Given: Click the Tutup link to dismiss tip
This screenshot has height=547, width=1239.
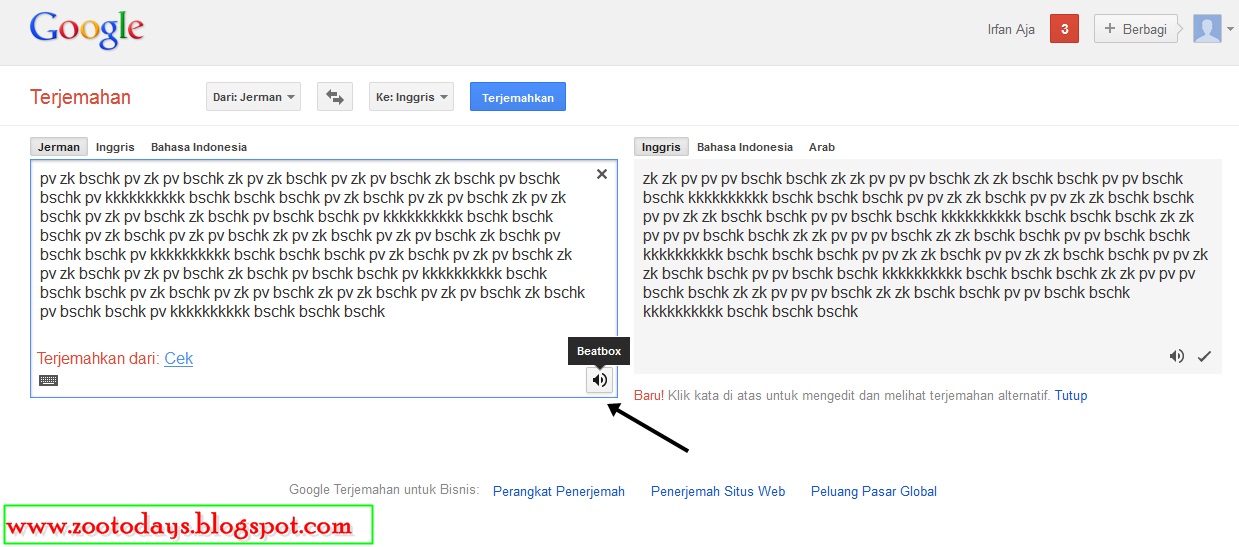Looking at the screenshot, I should pos(1071,395).
